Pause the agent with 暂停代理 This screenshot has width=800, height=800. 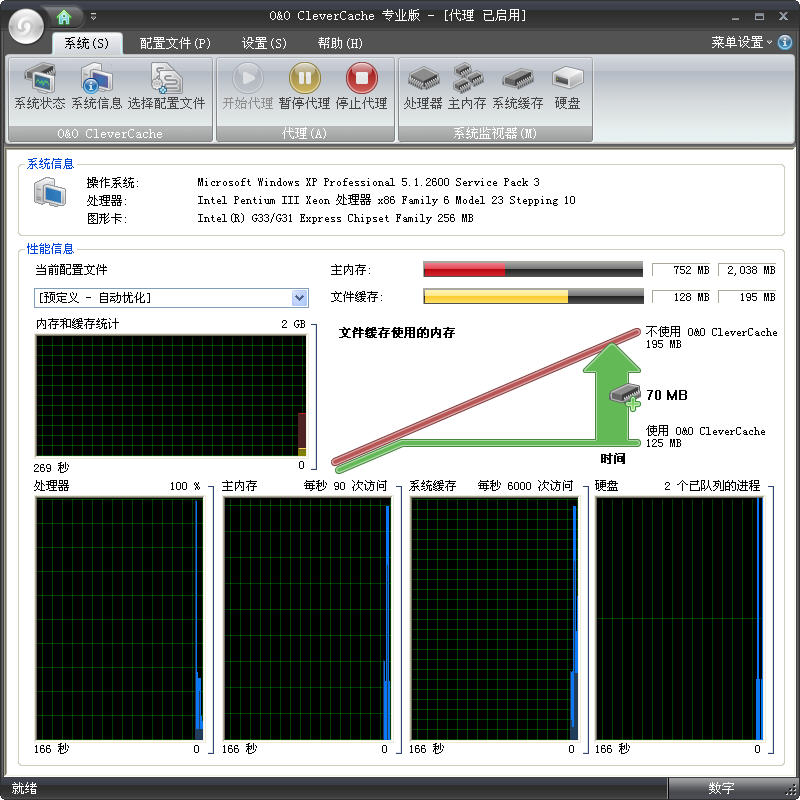305,87
